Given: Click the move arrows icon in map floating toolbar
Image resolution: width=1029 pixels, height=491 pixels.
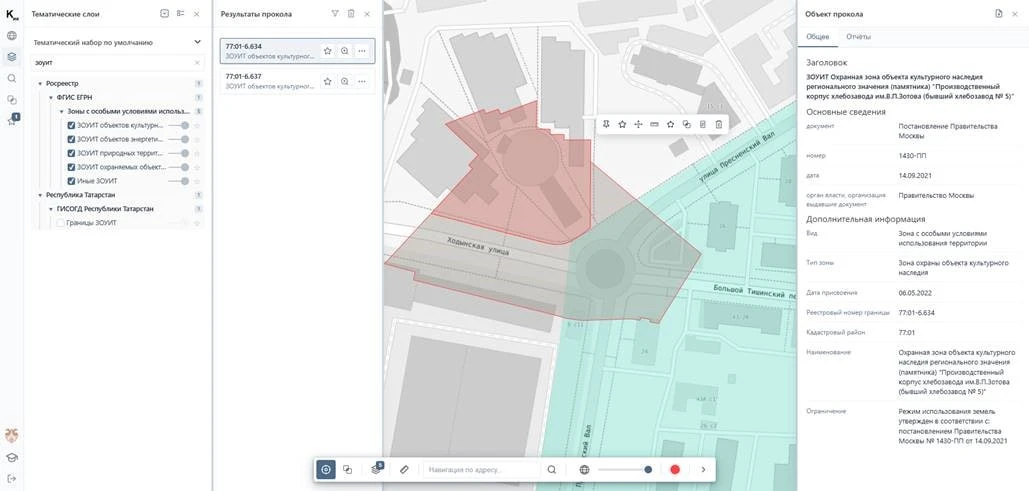Looking at the screenshot, I should (639, 124).
